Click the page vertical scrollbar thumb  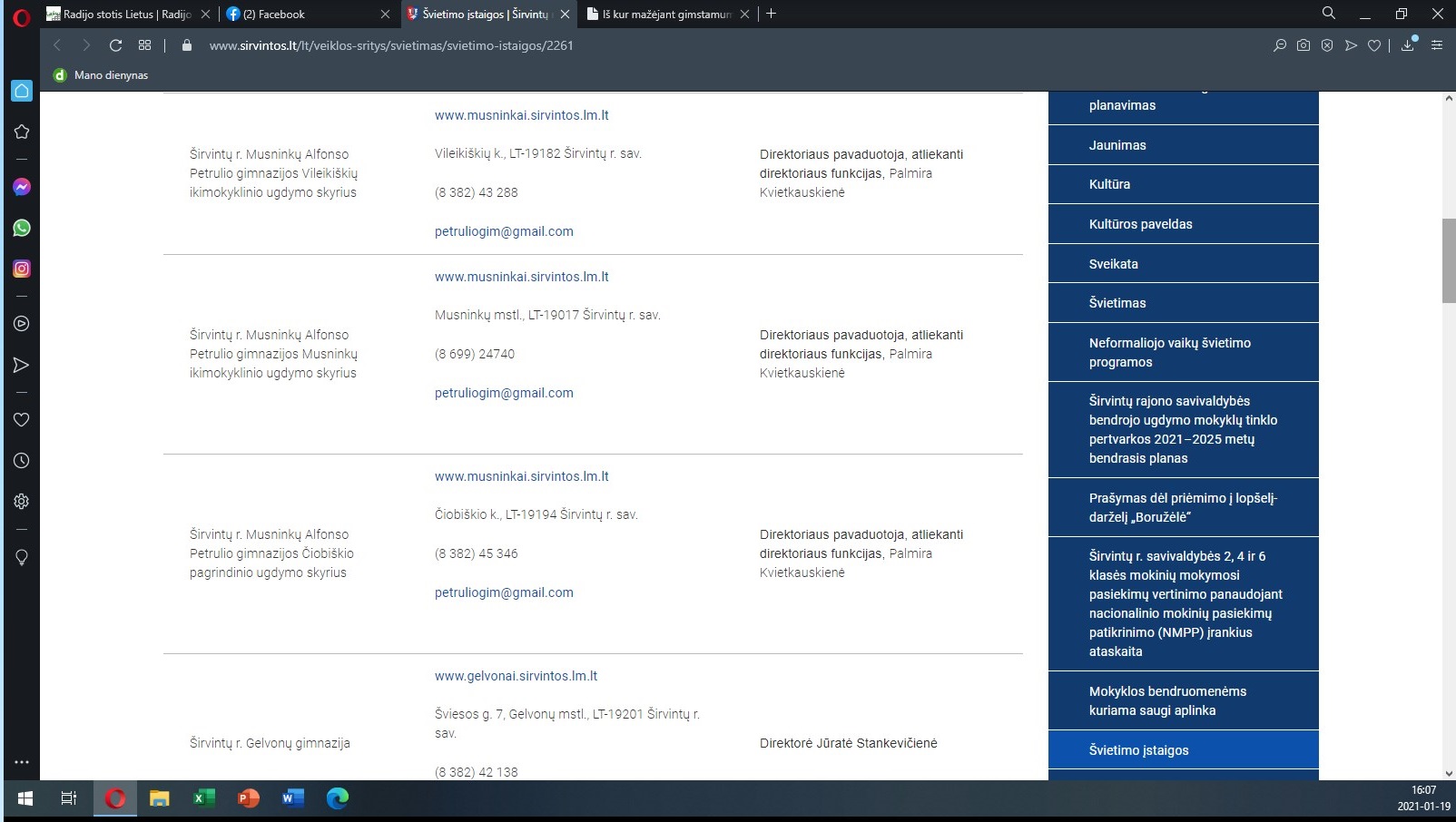pos(1449,260)
